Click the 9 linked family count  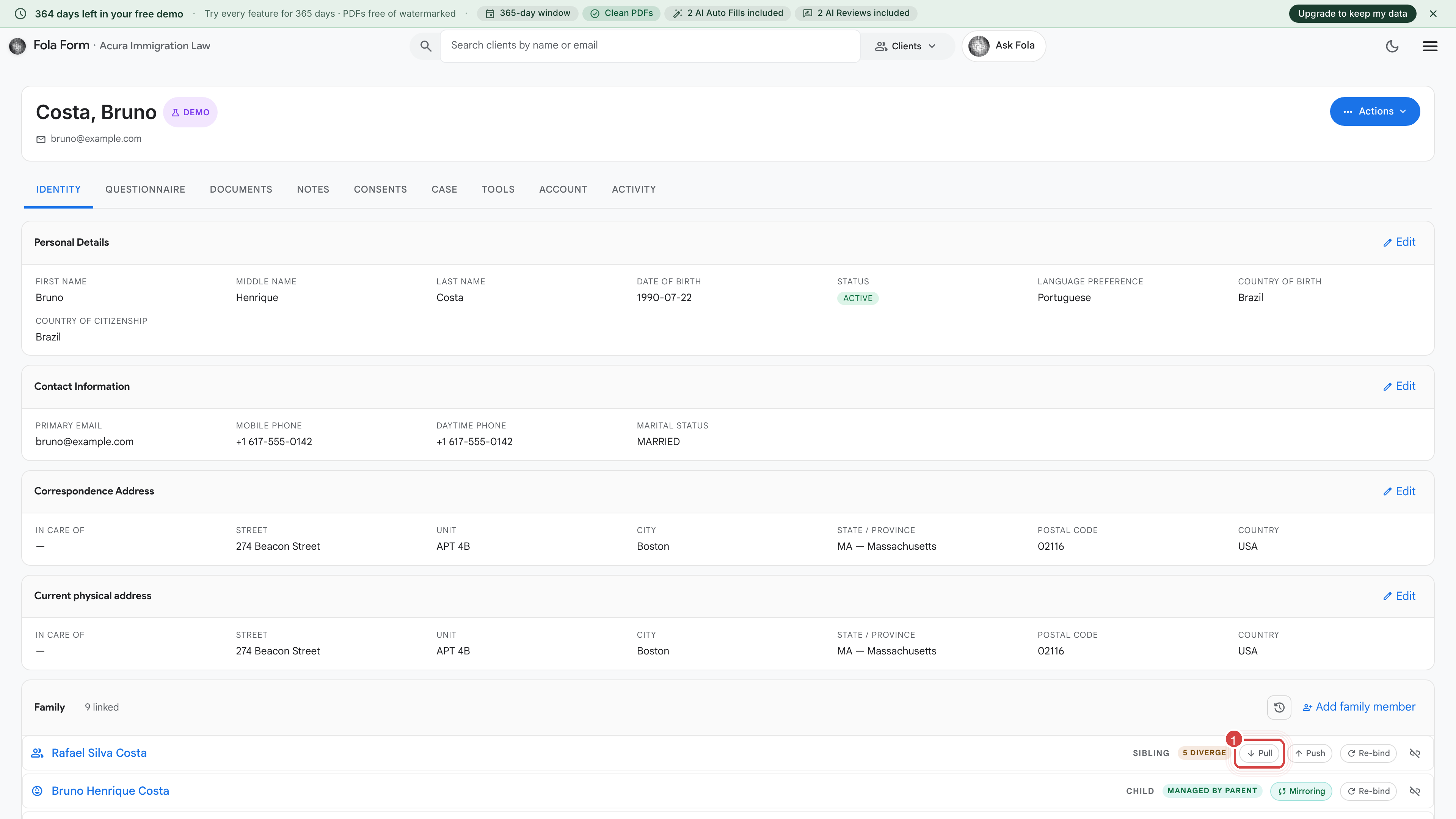[102, 707]
